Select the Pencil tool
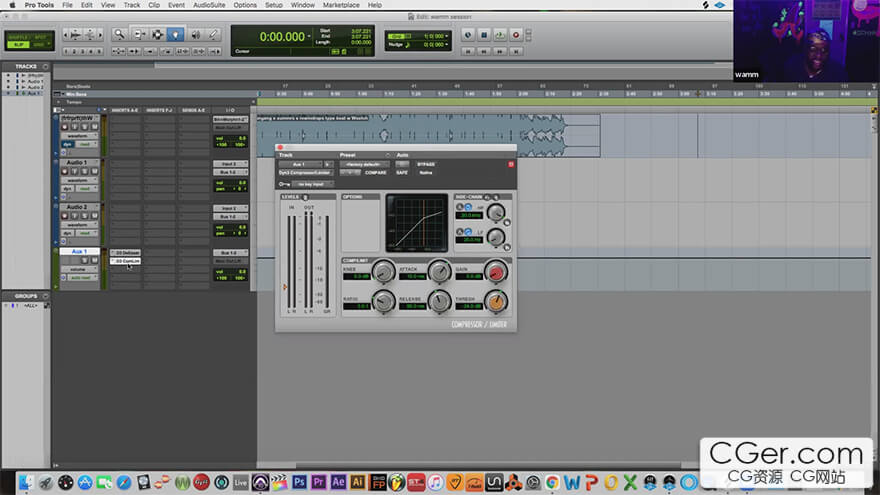 pos(213,35)
